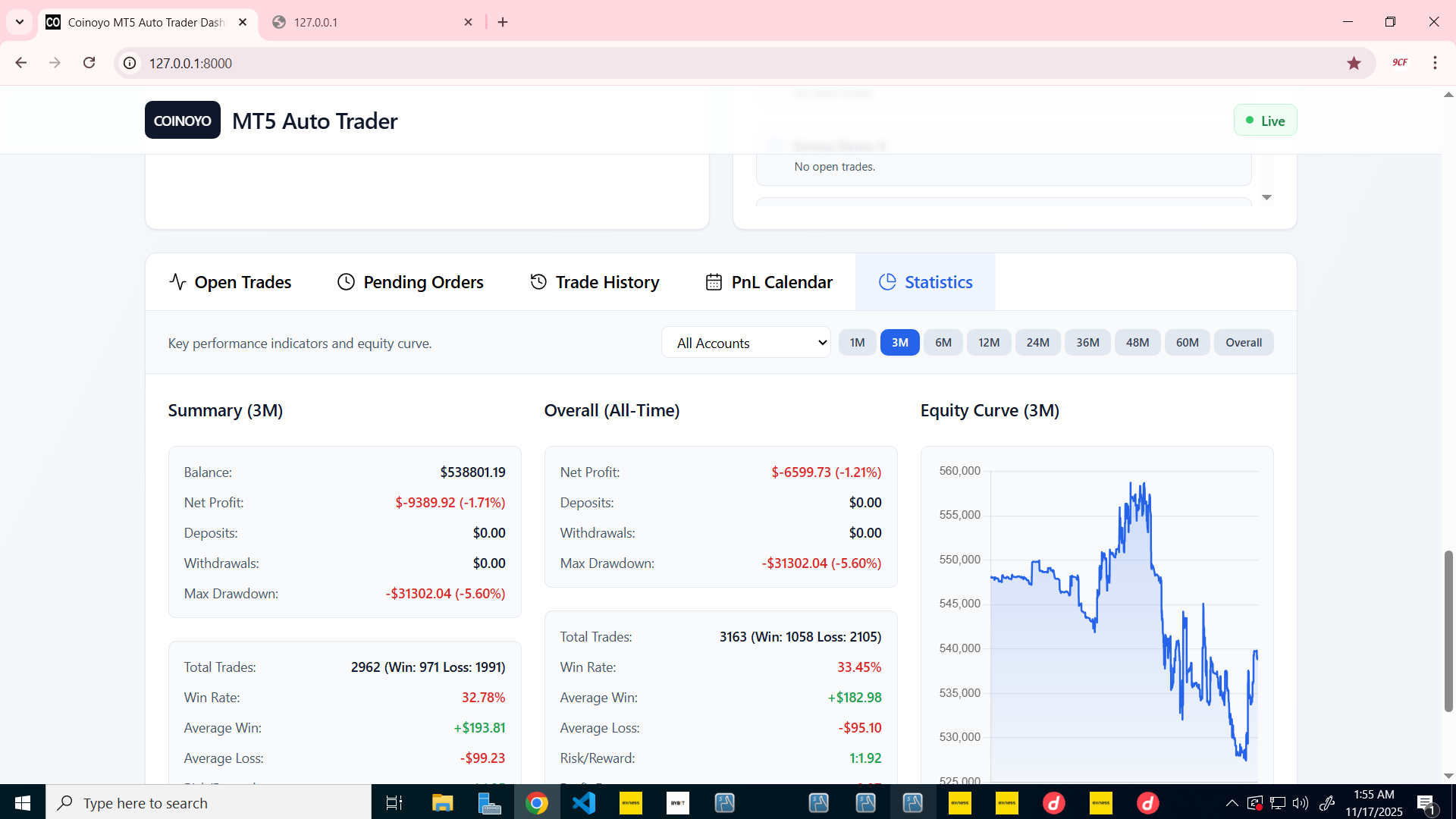Viewport: 1456px width, 819px height.
Task: Enable the 12M statistics period
Action: pyautogui.click(x=989, y=342)
